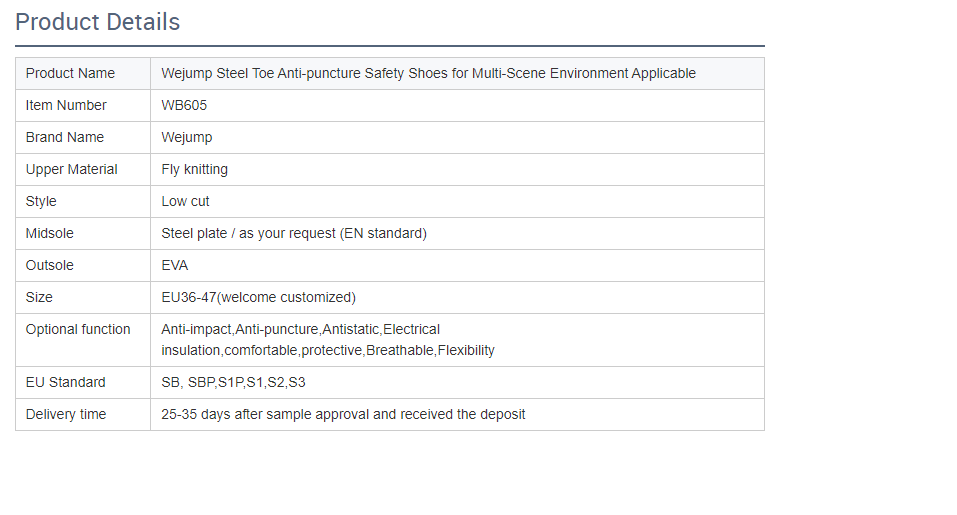Select the Product Name label cell
Viewport: 957px width, 515px height.
(70, 73)
